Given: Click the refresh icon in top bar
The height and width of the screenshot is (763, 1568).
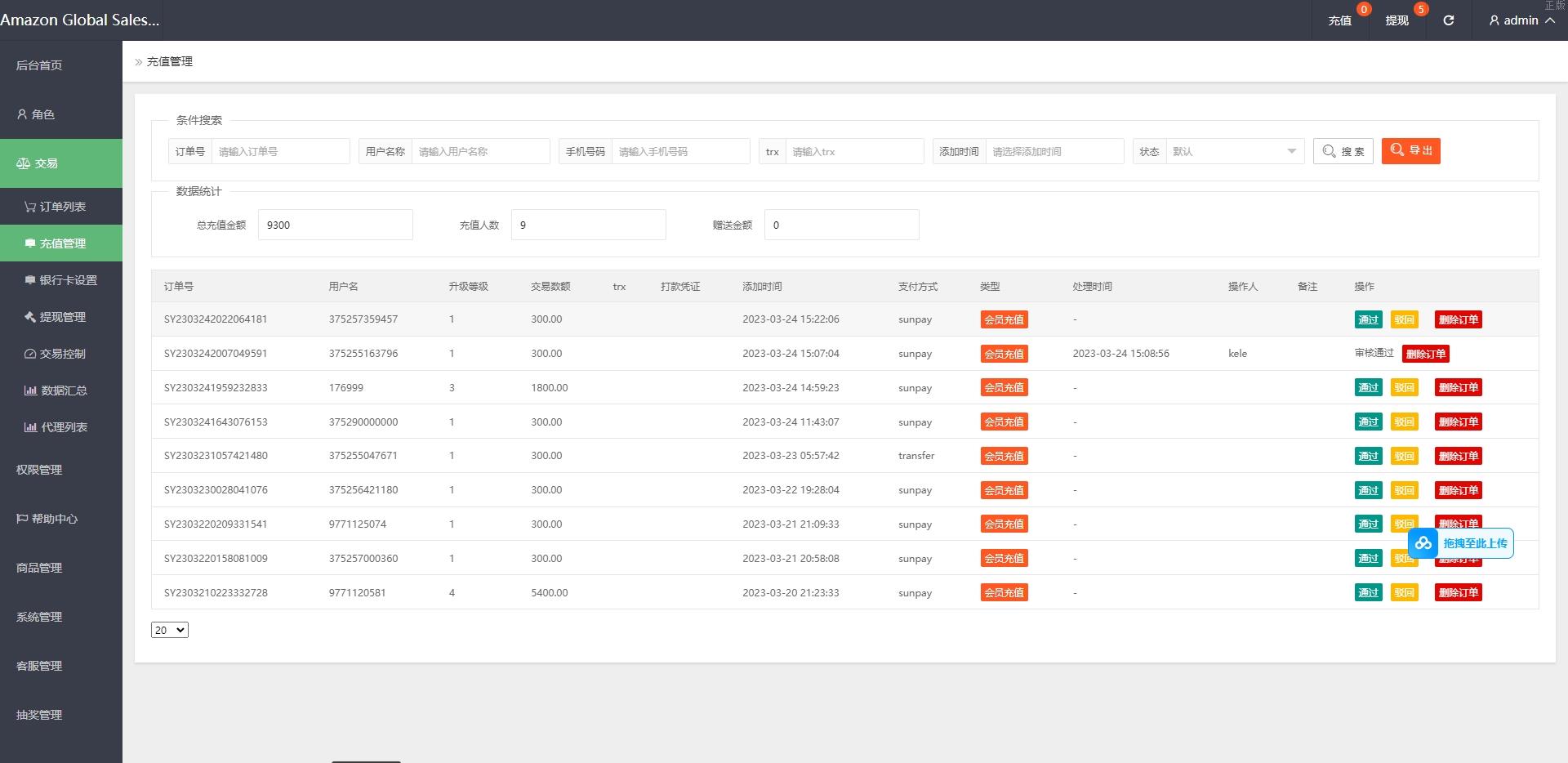Looking at the screenshot, I should tap(1448, 20).
